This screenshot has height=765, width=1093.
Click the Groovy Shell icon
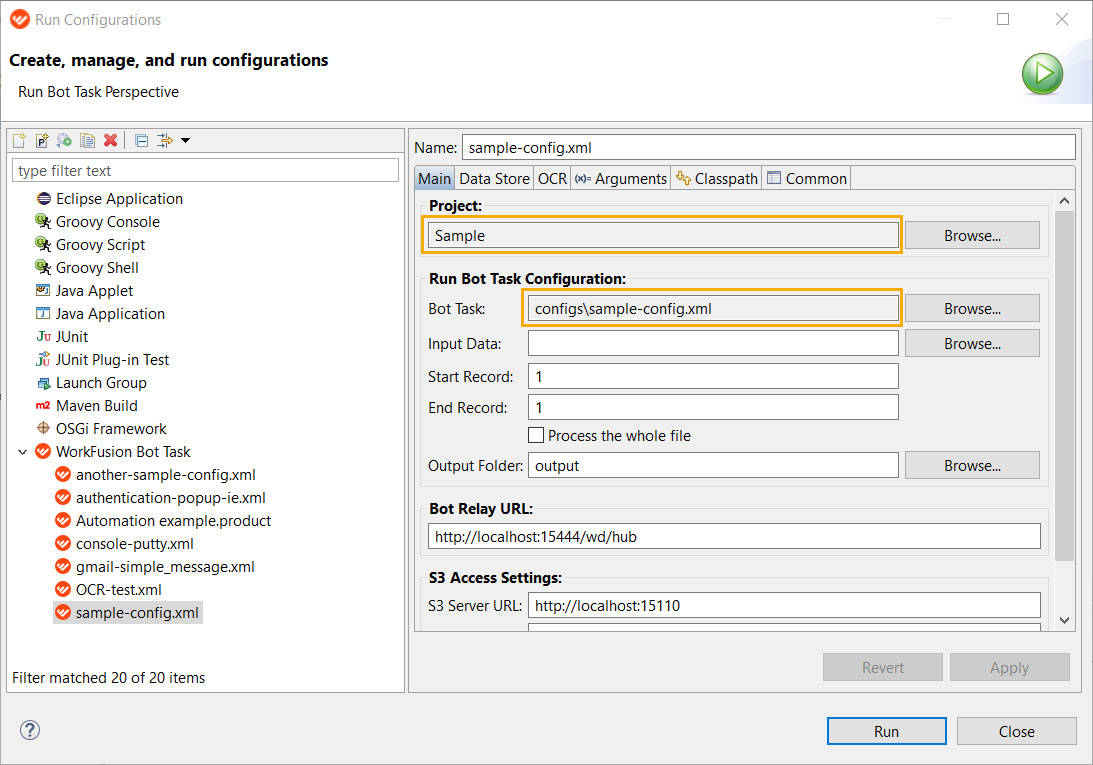(x=43, y=268)
